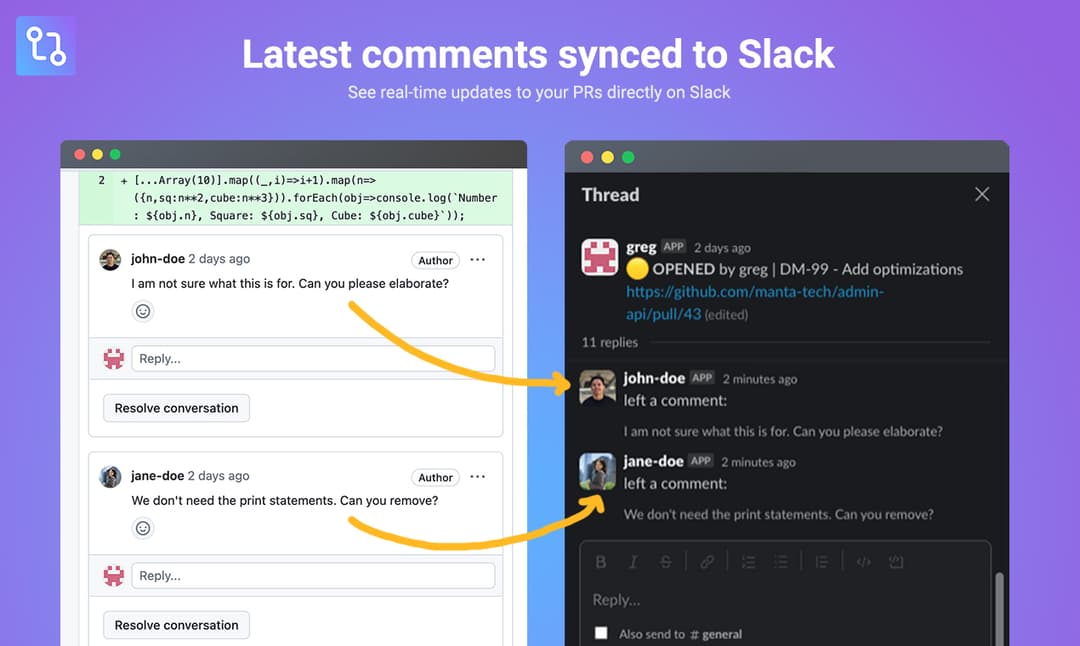
Task: Click the Slack thread scrollbar
Action: [x=999, y=609]
